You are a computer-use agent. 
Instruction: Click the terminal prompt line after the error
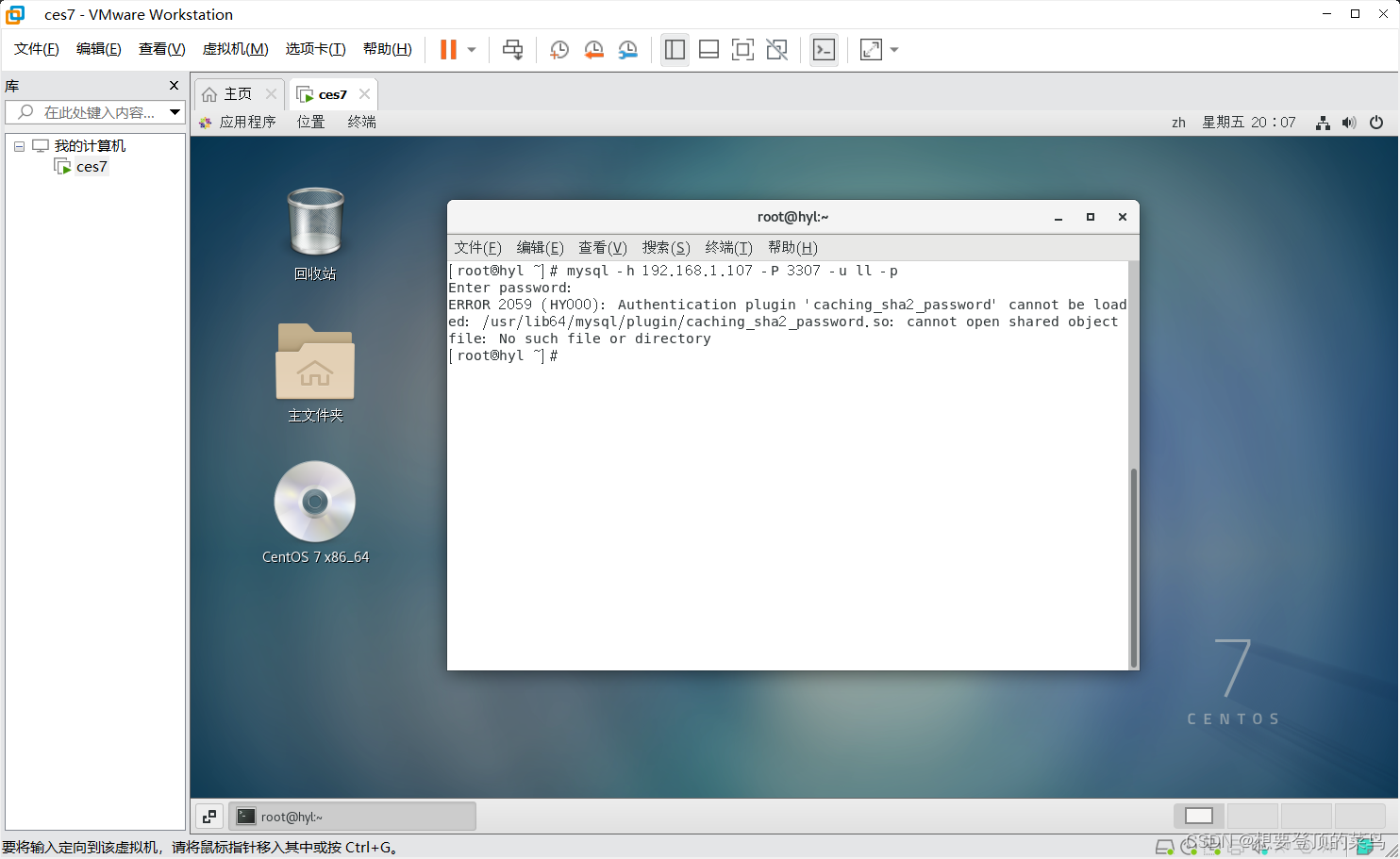tap(504, 356)
